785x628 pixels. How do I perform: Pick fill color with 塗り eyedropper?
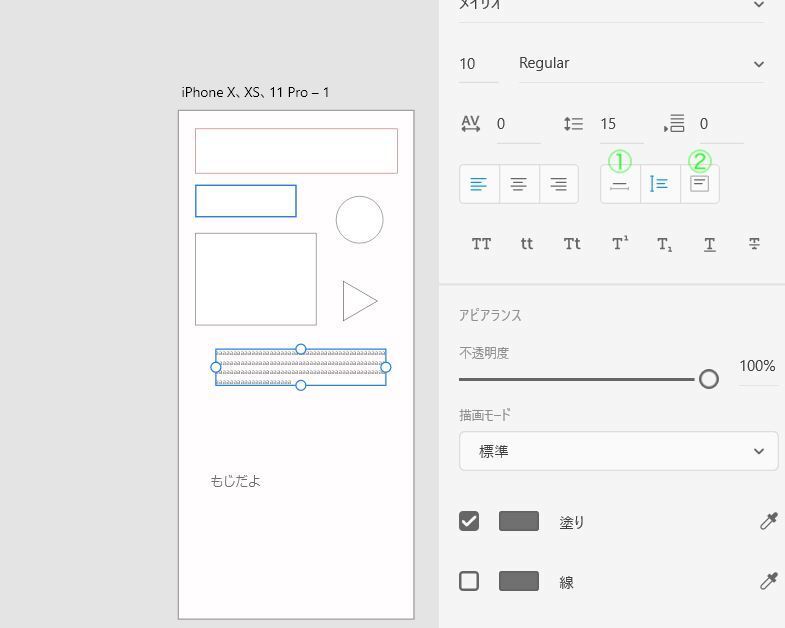768,521
